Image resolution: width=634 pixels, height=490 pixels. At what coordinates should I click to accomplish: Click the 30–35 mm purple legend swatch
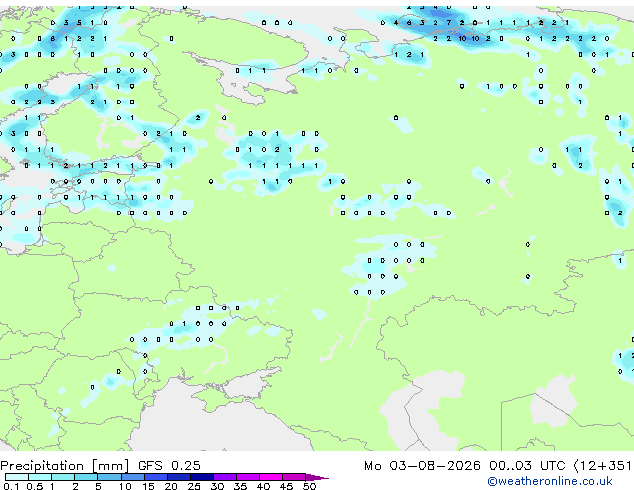tap(224, 477)
